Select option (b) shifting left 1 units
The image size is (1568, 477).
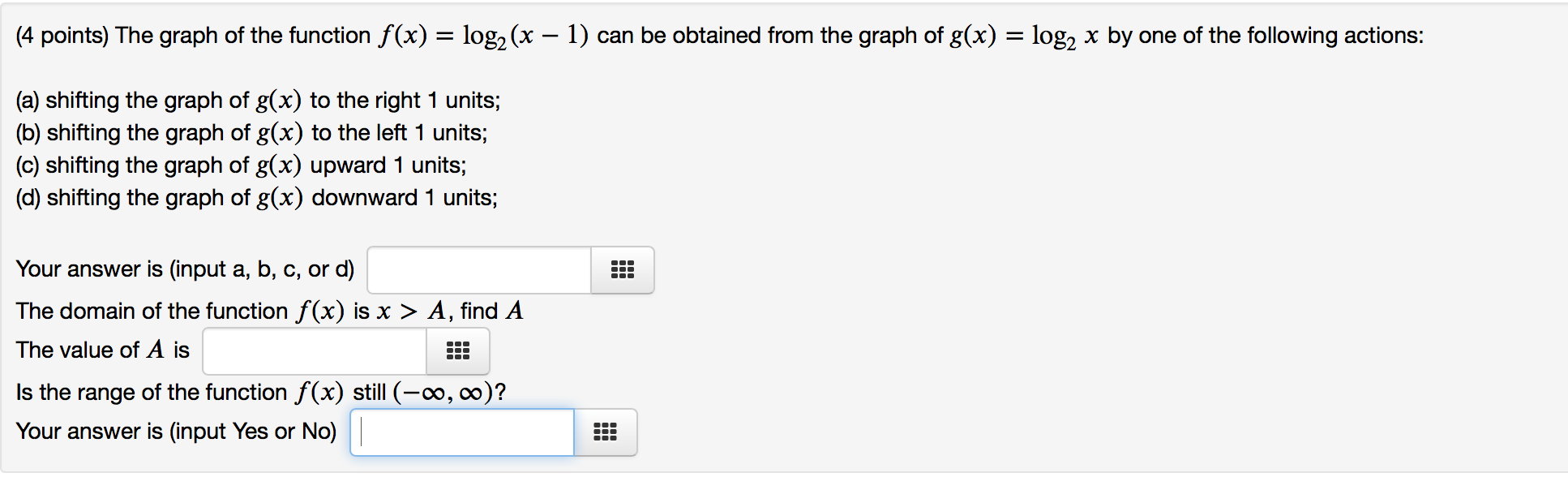[x=251, y=132]
